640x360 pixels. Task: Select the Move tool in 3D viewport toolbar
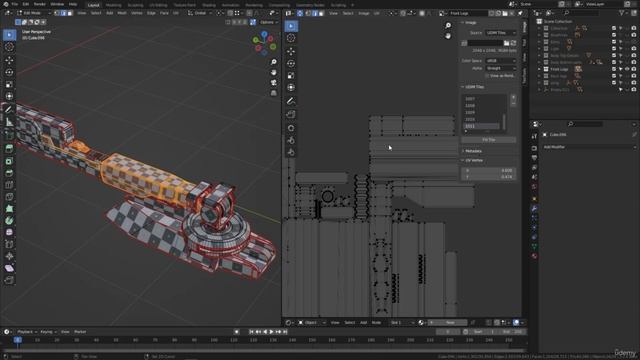pos(9,60)
